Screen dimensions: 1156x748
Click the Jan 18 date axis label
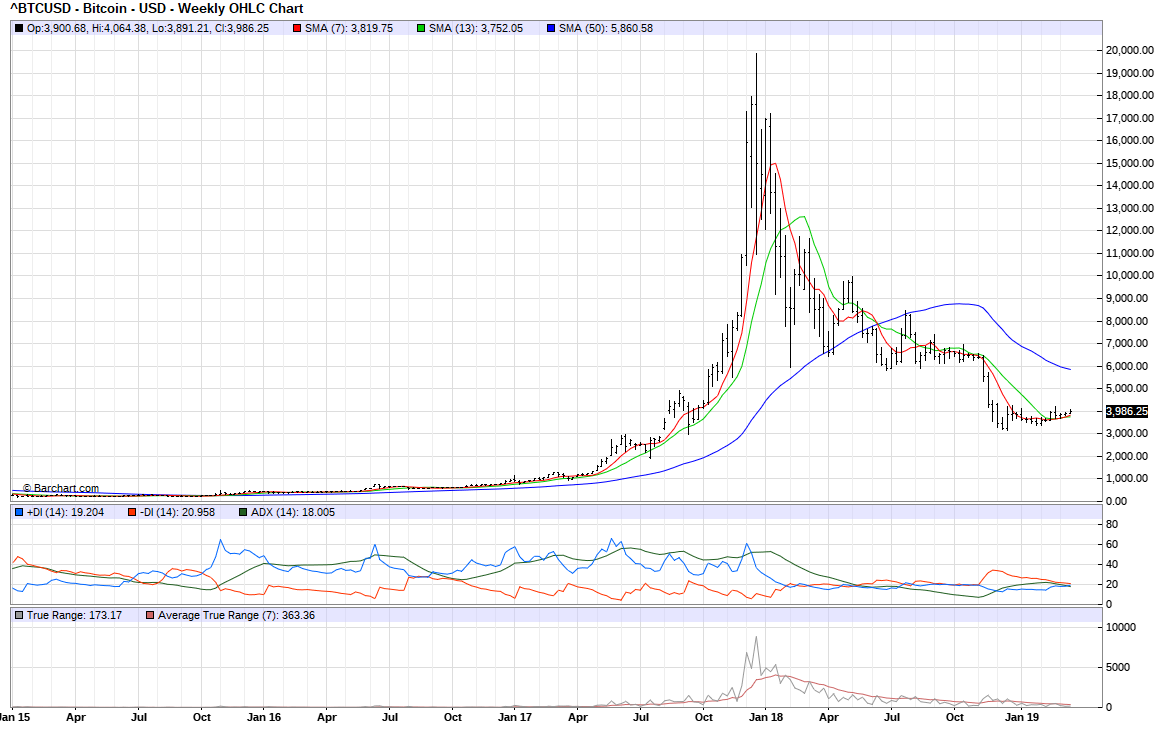tap(765, 717)
